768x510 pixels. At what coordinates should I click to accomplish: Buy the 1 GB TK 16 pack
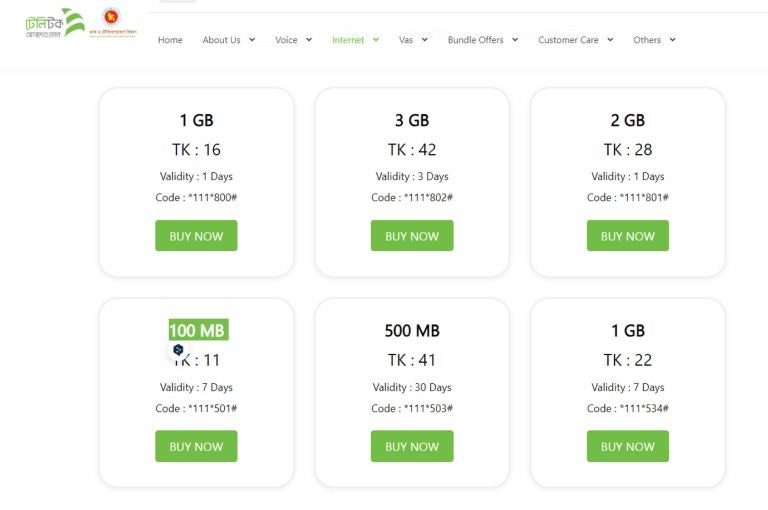[x=196, y=236]
